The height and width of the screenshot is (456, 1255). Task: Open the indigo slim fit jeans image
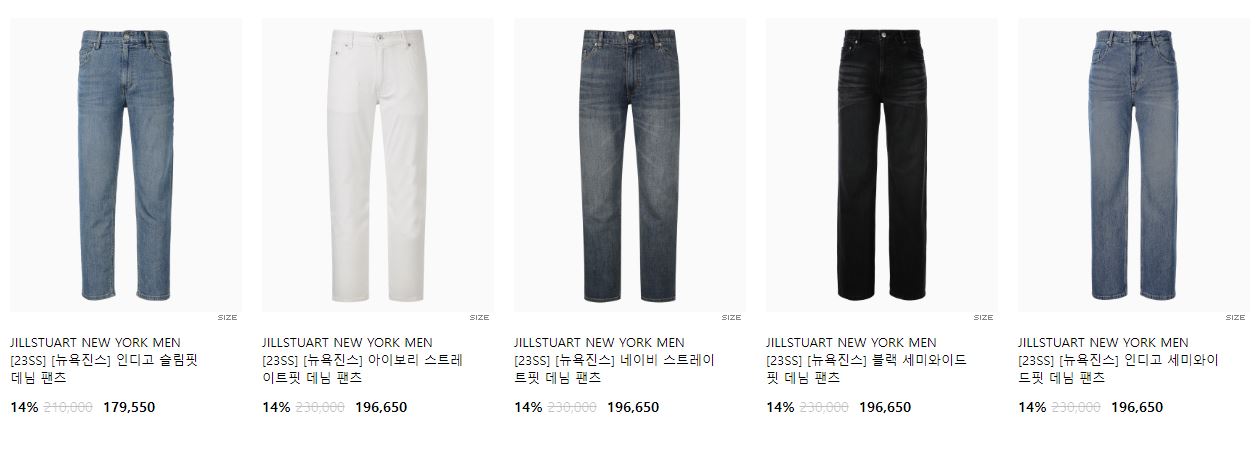tap(126, 165)
